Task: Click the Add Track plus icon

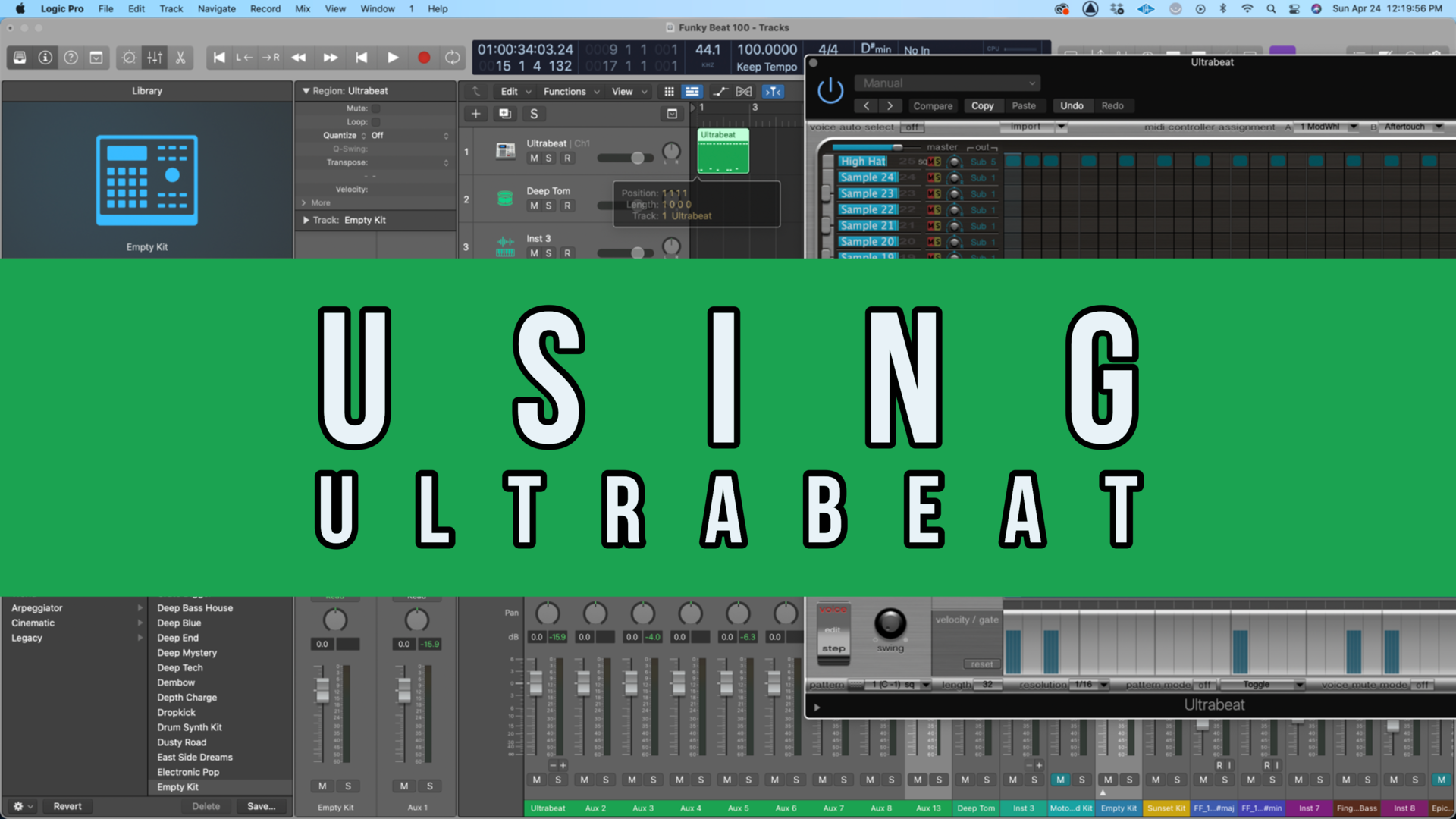Action: coord(475,113)
